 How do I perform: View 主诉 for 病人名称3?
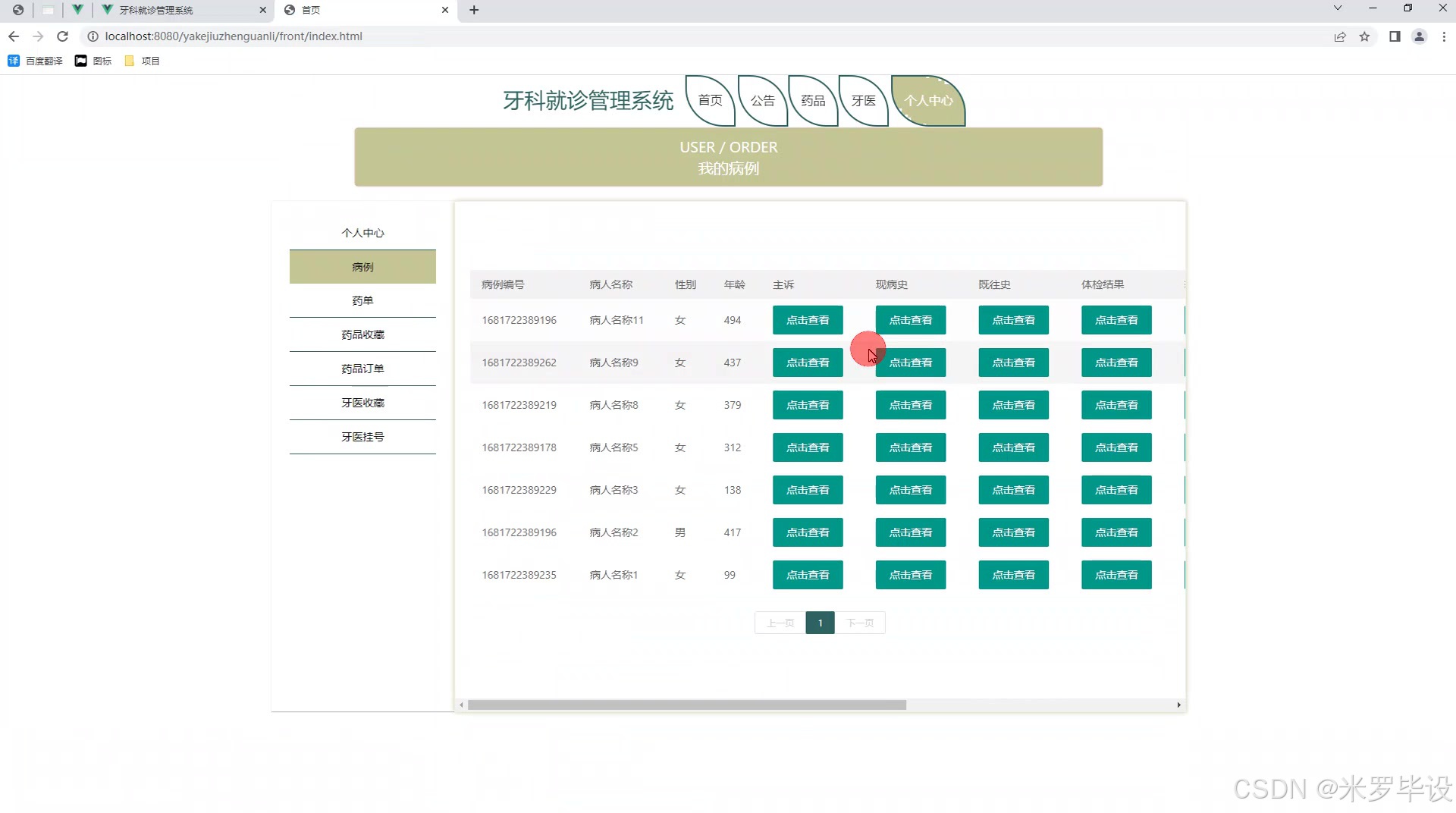[x=808, y=490]
